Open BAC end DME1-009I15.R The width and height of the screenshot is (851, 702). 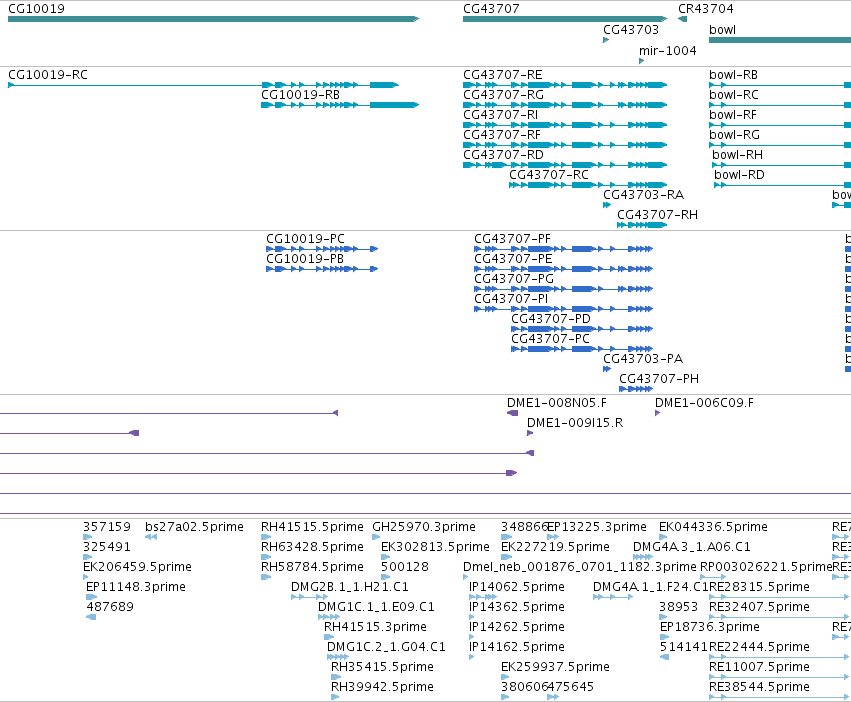coord(530,433)
